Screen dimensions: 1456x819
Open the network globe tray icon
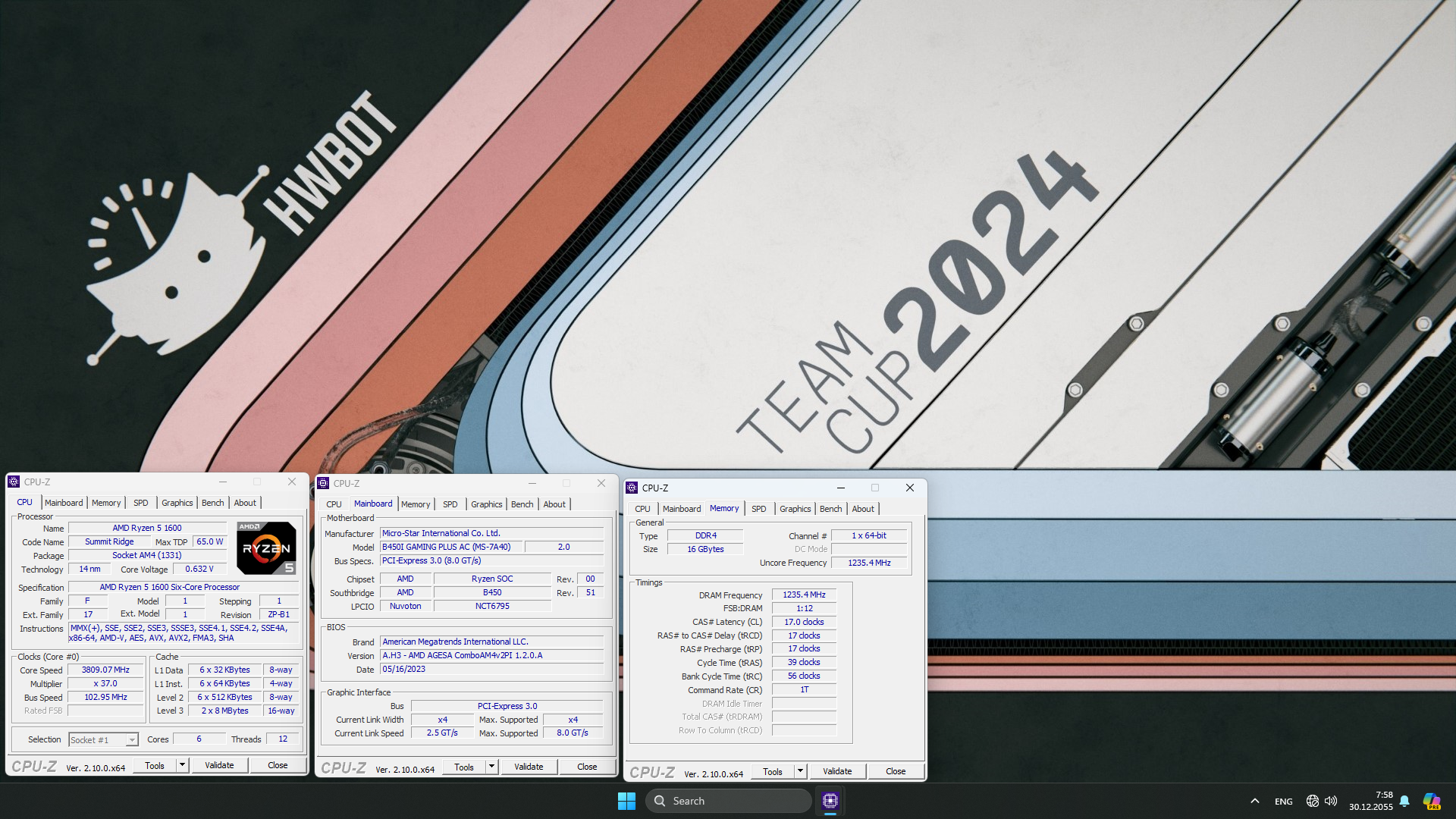point(1313,801)
